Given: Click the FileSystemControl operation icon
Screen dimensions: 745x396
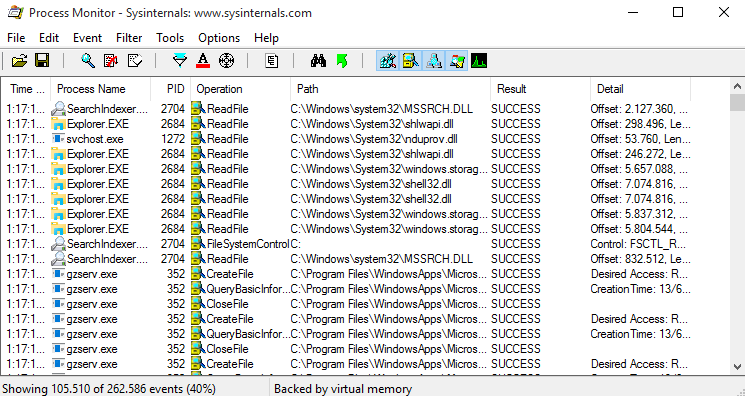Looking at the screenshot, I should [x=198, y=244].
